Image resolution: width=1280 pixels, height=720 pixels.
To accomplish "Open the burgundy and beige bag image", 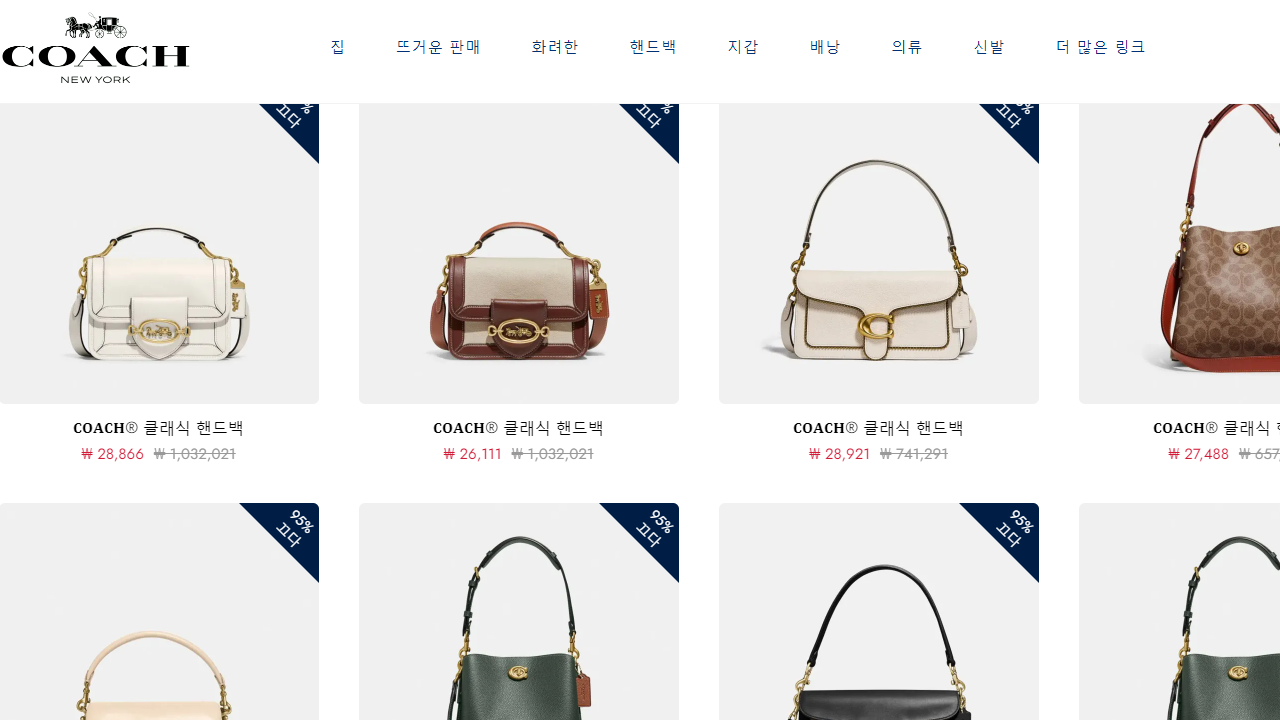I will pyautogui.click(x=519, y=253).
